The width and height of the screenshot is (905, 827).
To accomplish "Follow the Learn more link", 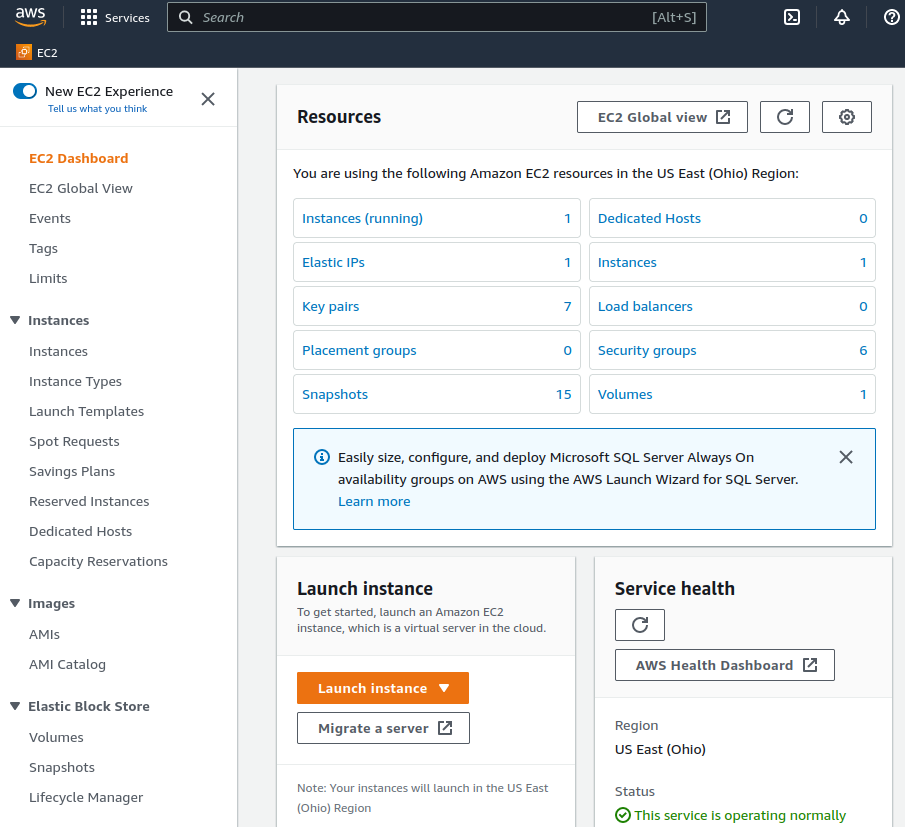I will pyautogui.click(x=374, y=501).
